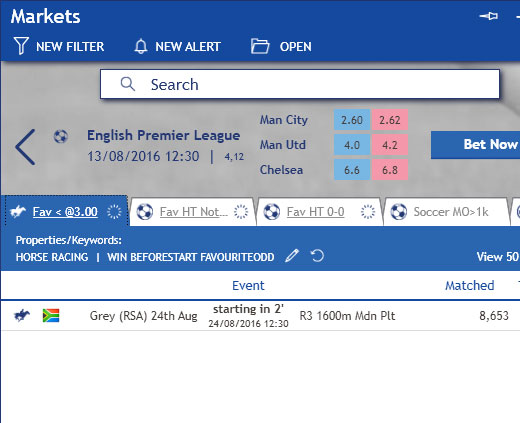Switch to the Fav HT Not... tab
This screenshot has height=423, width=520.
(193, 212)
